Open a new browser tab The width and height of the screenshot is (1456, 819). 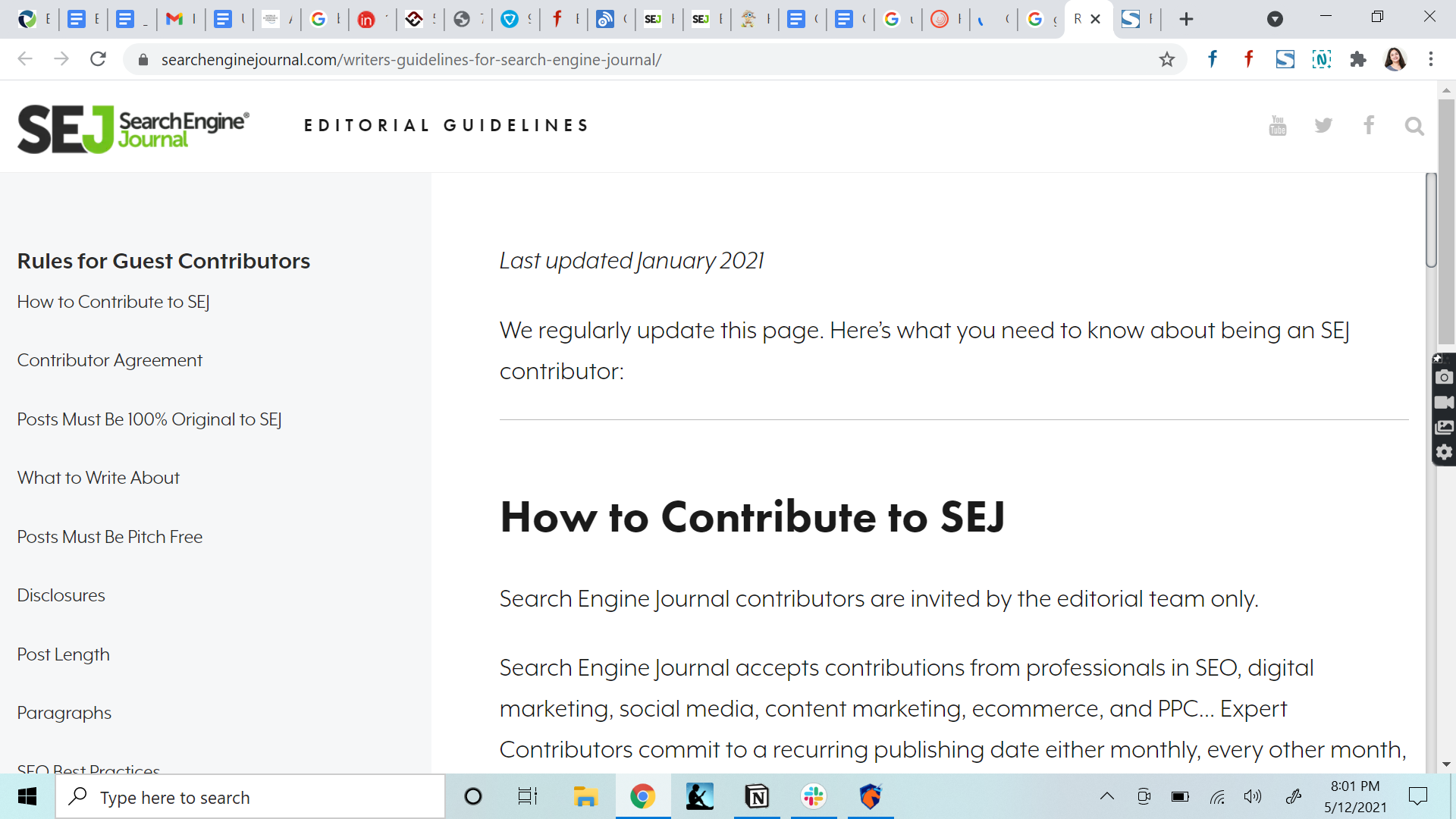tap(1187, 19)
